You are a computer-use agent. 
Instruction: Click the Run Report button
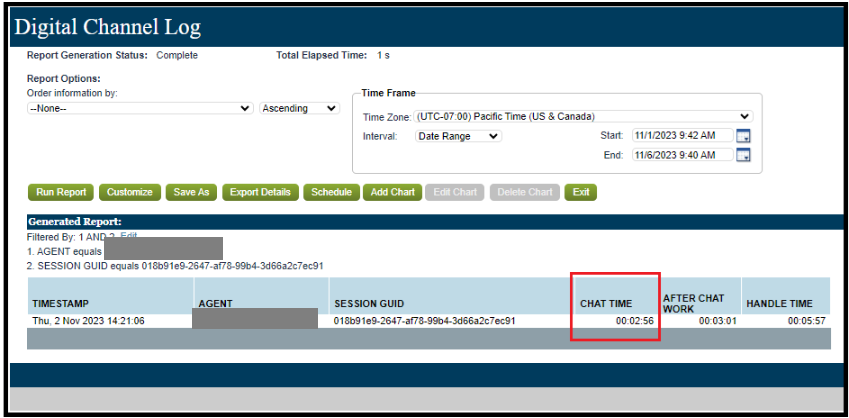[x=61, y=192]
